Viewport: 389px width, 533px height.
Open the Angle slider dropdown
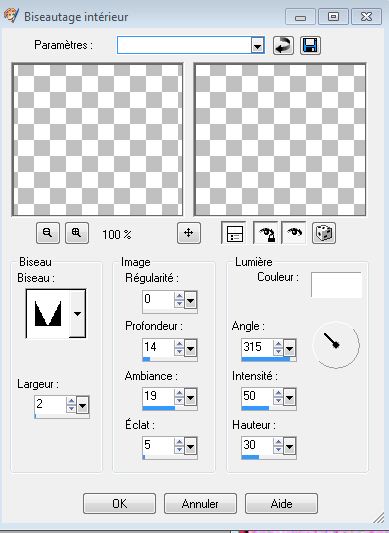pos(289,348)
